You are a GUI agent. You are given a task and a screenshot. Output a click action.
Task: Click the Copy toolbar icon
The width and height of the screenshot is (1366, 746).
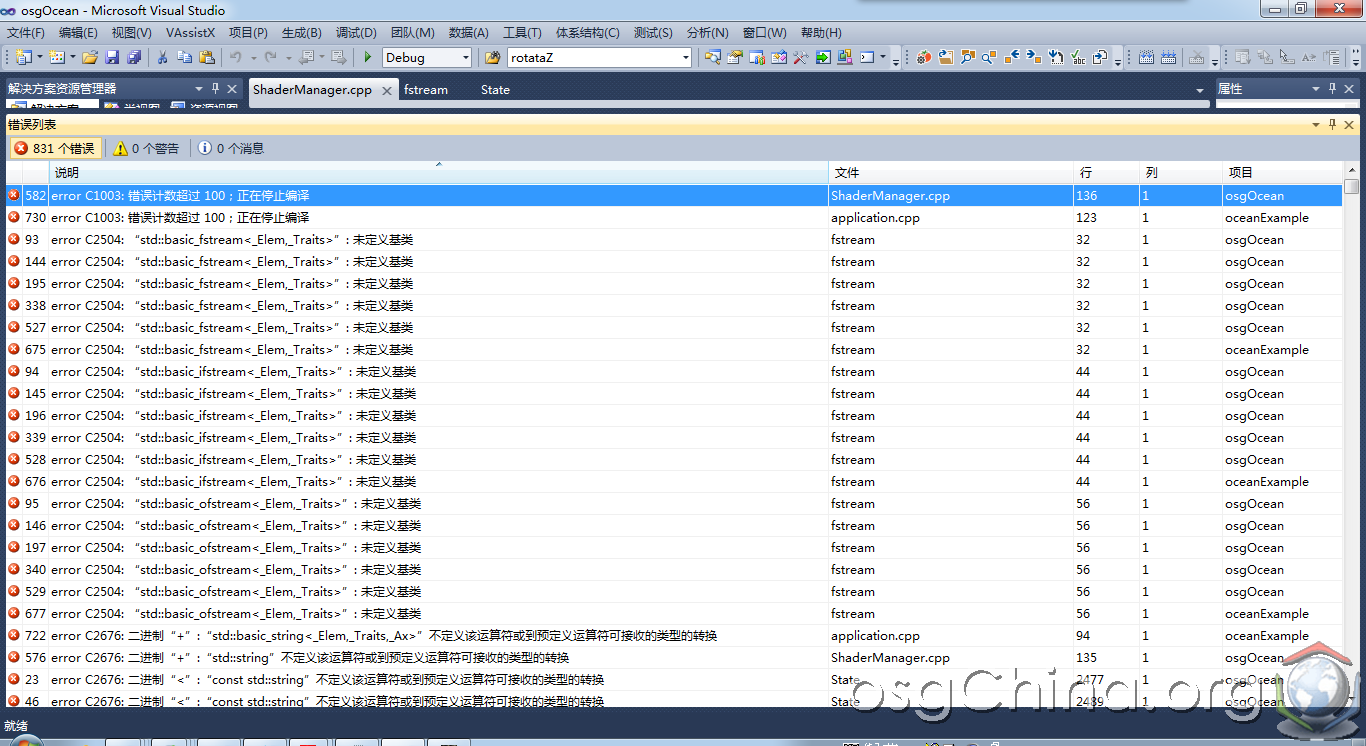[x=185, y=57]
